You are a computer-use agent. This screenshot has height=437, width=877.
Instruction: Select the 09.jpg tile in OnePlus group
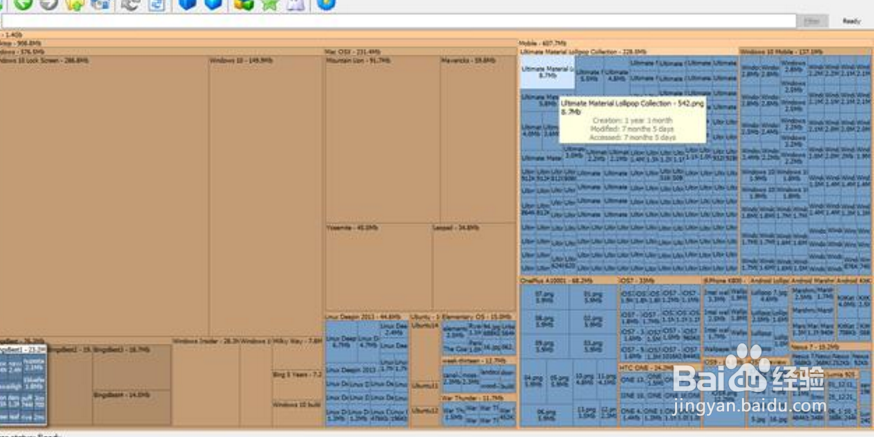tap(545, 346)
